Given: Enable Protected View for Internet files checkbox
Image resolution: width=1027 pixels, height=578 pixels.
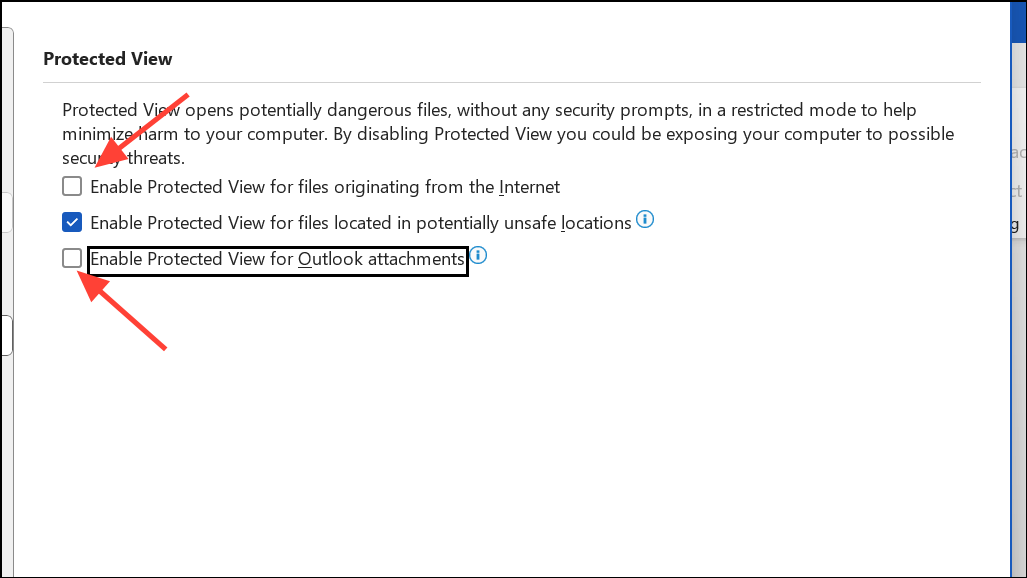Looking at the screenshot, I should [x=72, y=186].
